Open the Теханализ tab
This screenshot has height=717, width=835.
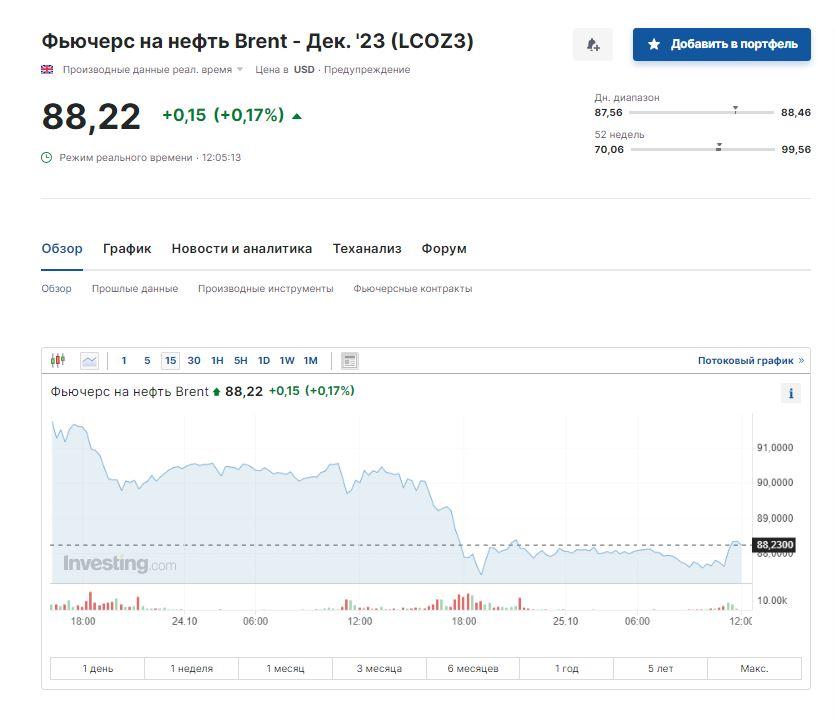tap(366, 248)
